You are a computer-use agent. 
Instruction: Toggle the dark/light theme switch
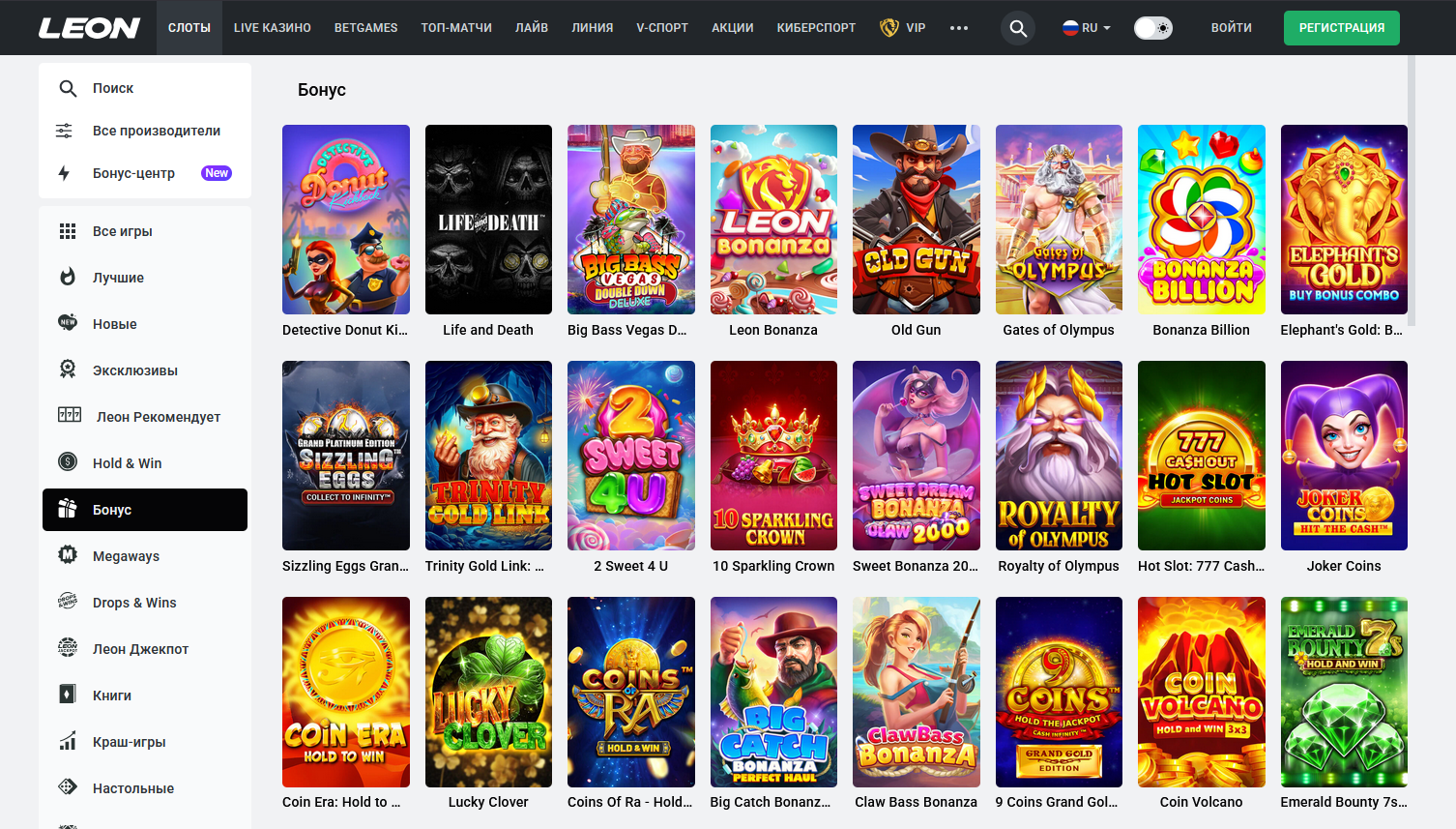click(x=1153, y=28)
